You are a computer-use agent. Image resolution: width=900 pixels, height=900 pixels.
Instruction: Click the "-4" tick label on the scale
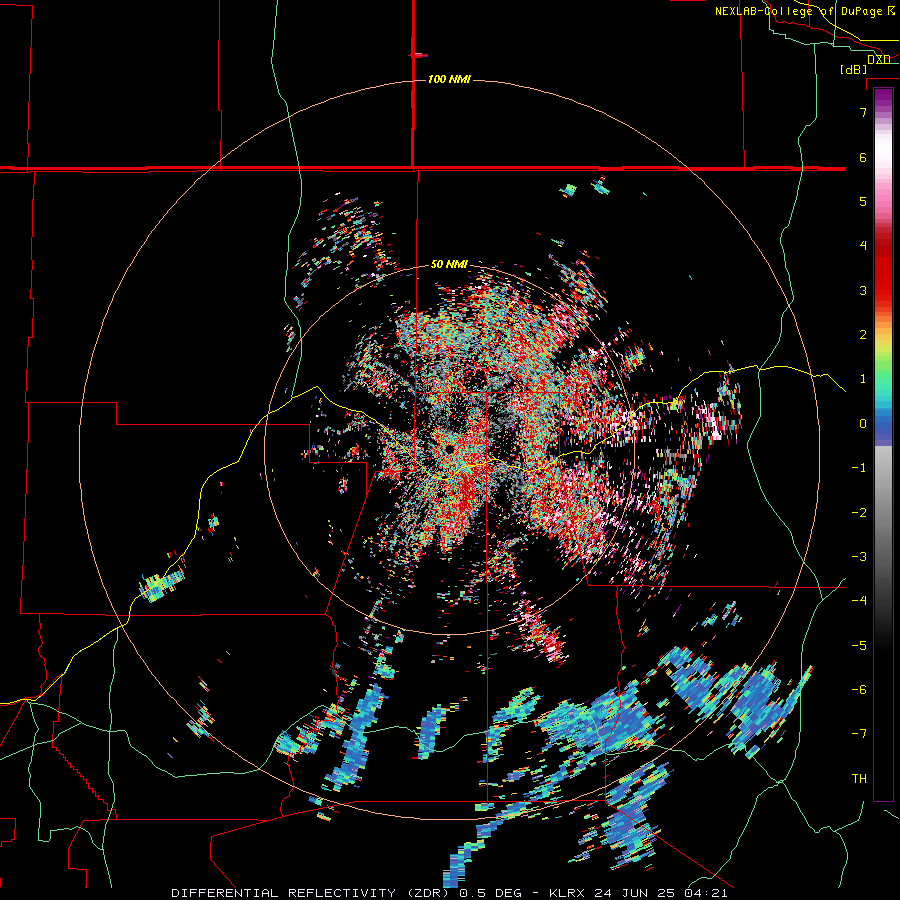[x=859, y=601]
